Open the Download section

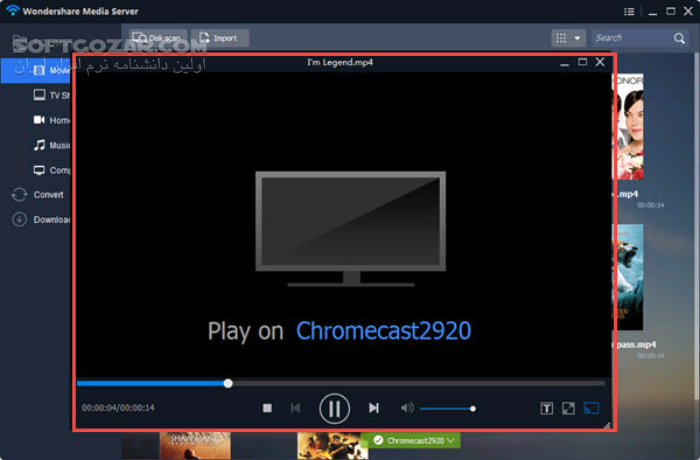click(41, 219)
